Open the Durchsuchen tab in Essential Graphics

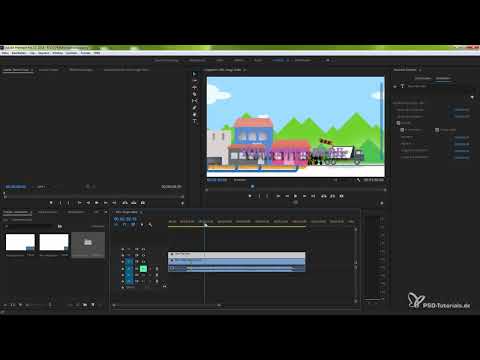point(423,79)
